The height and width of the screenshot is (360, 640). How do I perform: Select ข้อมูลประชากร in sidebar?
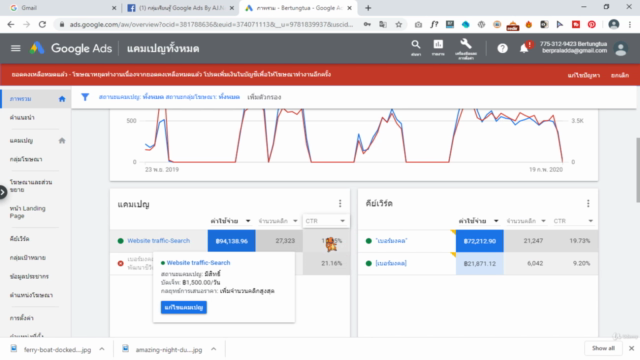[x=29, y=276]
